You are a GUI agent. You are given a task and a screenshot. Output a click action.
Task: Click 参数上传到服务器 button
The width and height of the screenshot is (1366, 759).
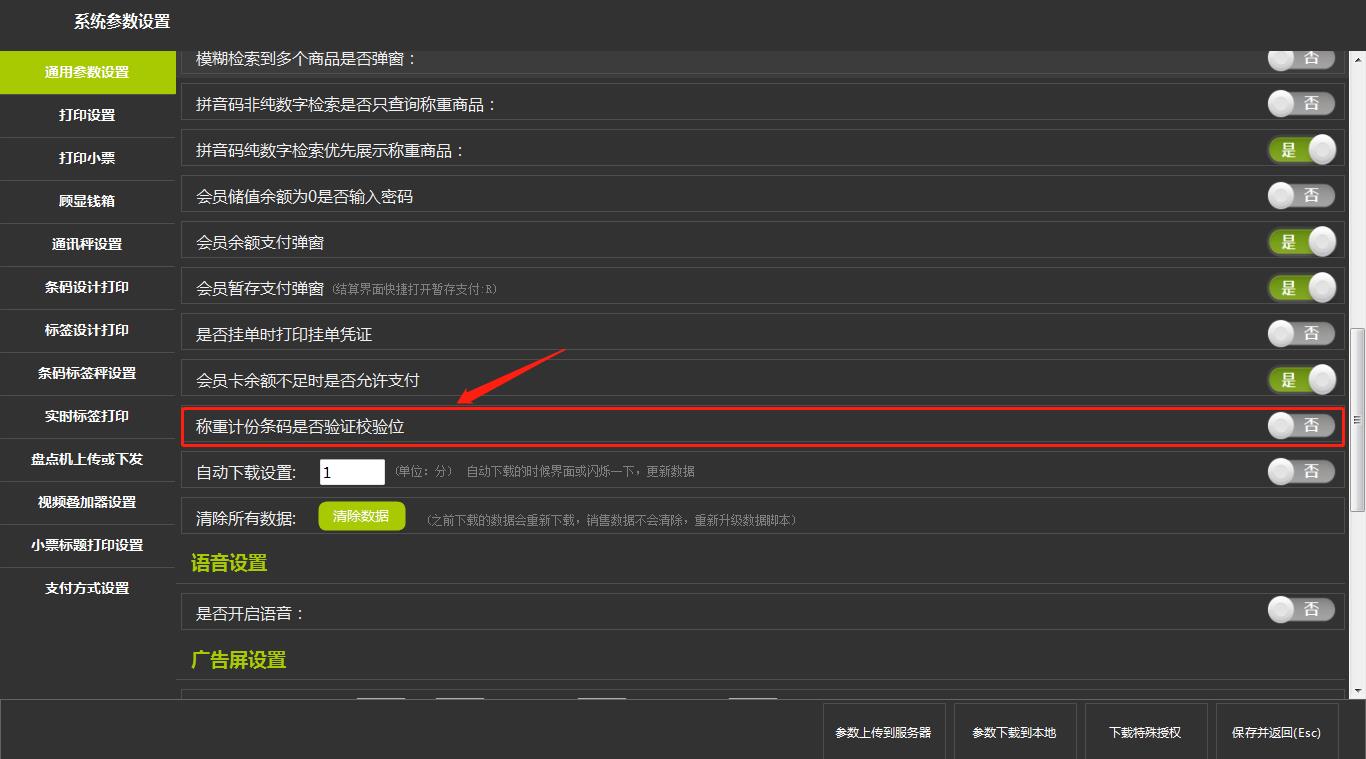click(x=883, y=732)
